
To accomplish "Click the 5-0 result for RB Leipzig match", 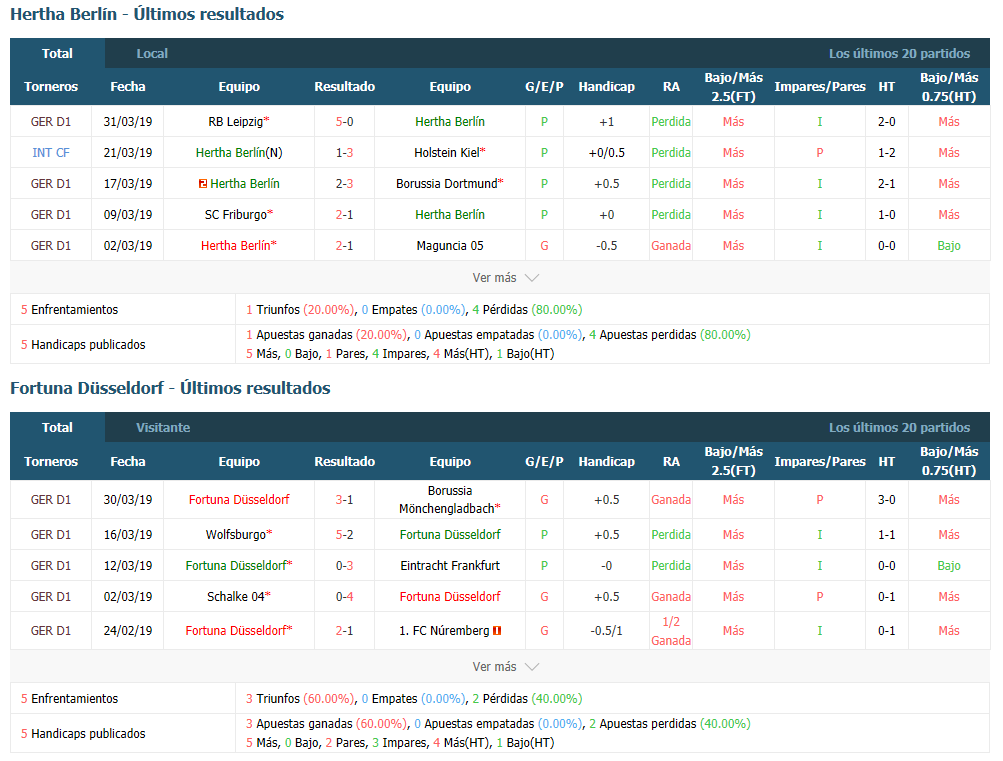I will (x=344, y=122).
